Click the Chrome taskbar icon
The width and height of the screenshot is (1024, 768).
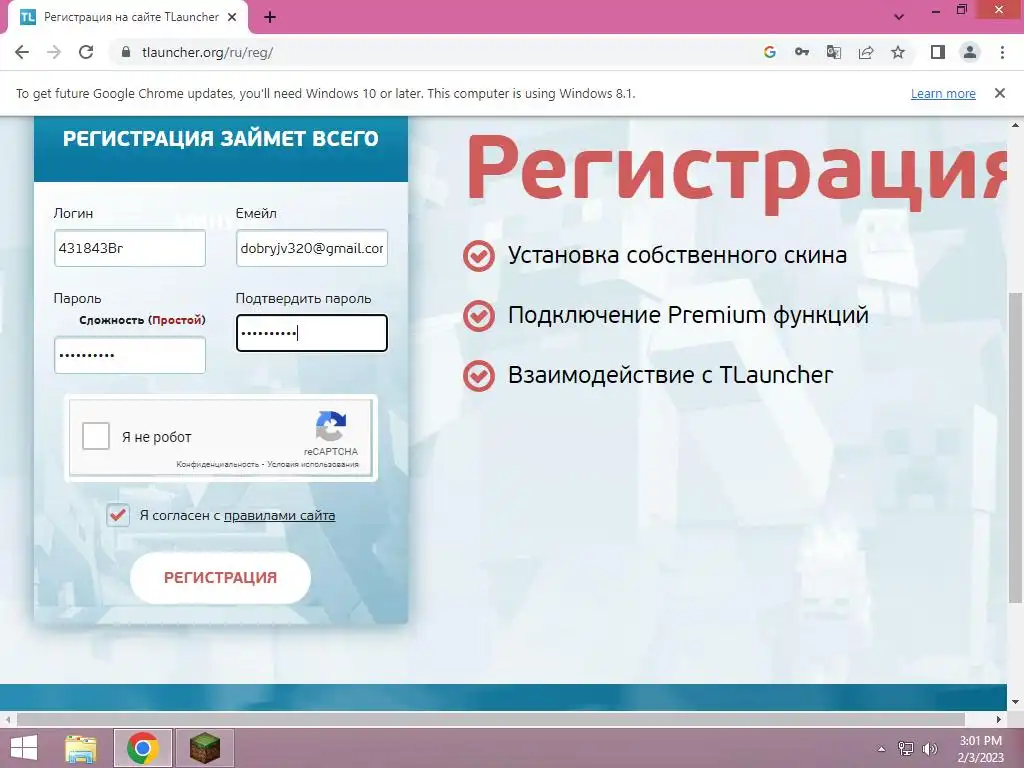[x=143, y=748]
